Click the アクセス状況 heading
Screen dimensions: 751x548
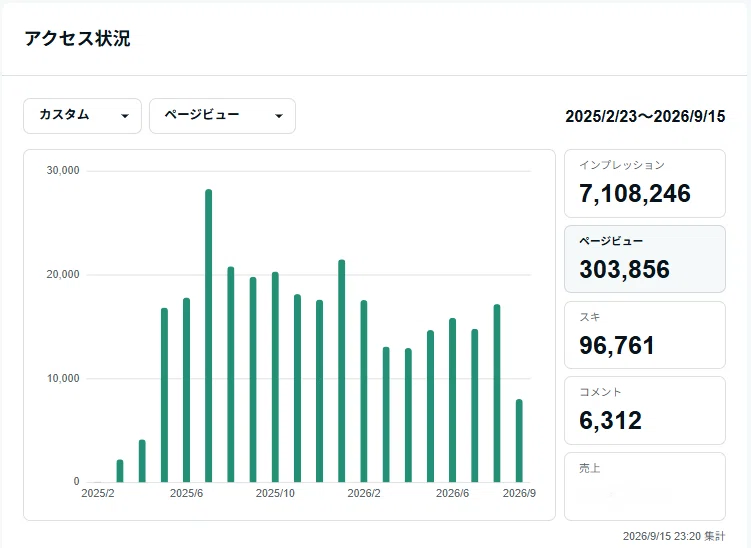77,38
